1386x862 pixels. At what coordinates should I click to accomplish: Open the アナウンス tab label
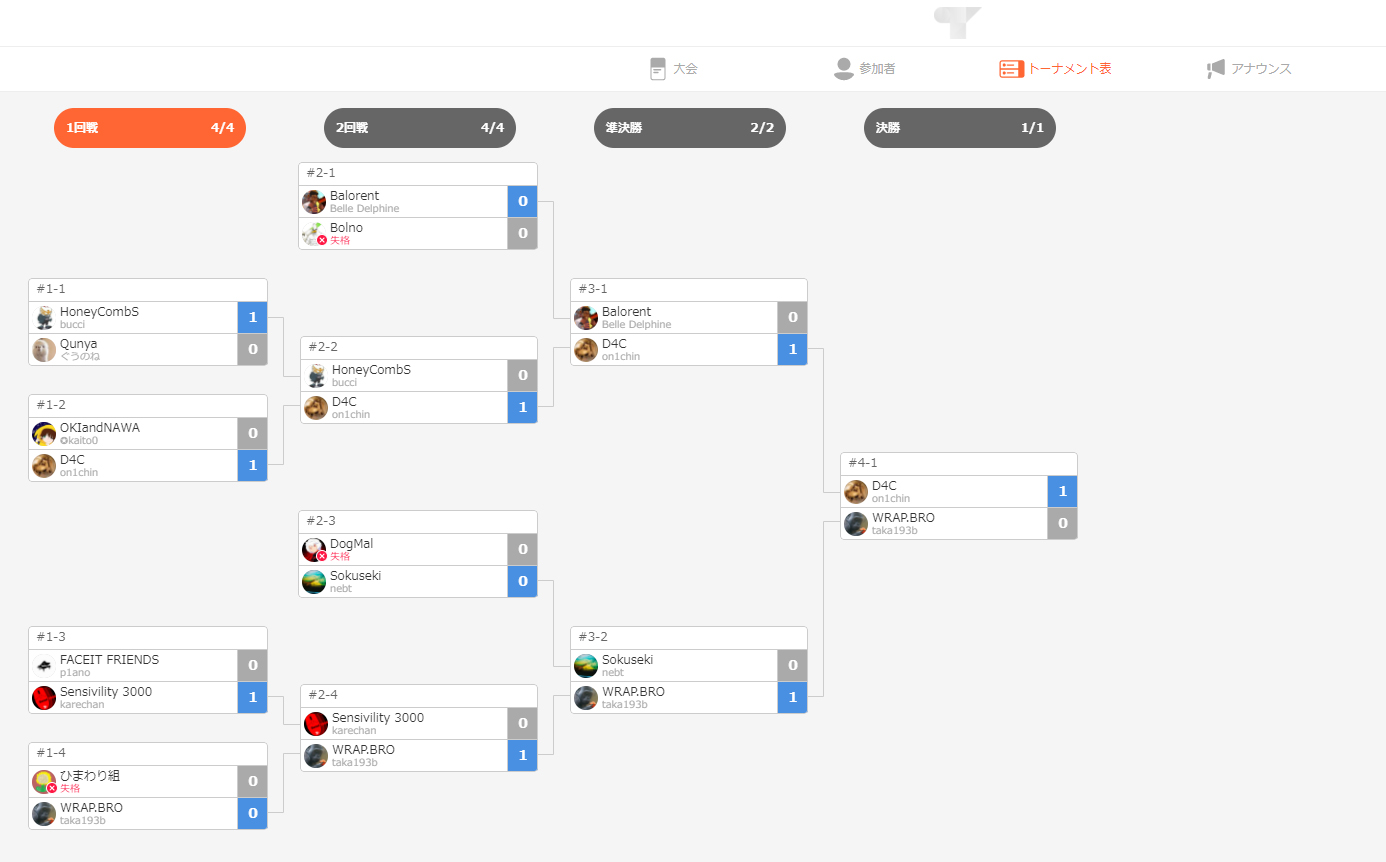pos(1261,69)
